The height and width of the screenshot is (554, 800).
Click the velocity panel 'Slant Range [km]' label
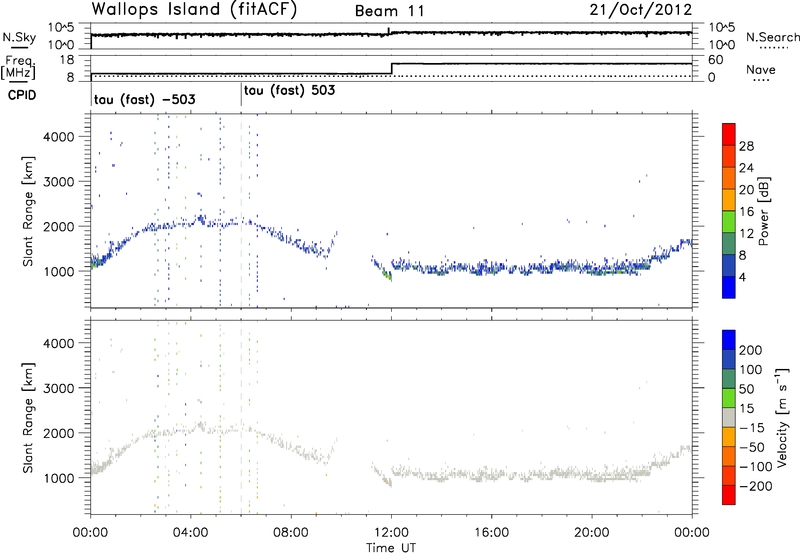tap(28, 417)
